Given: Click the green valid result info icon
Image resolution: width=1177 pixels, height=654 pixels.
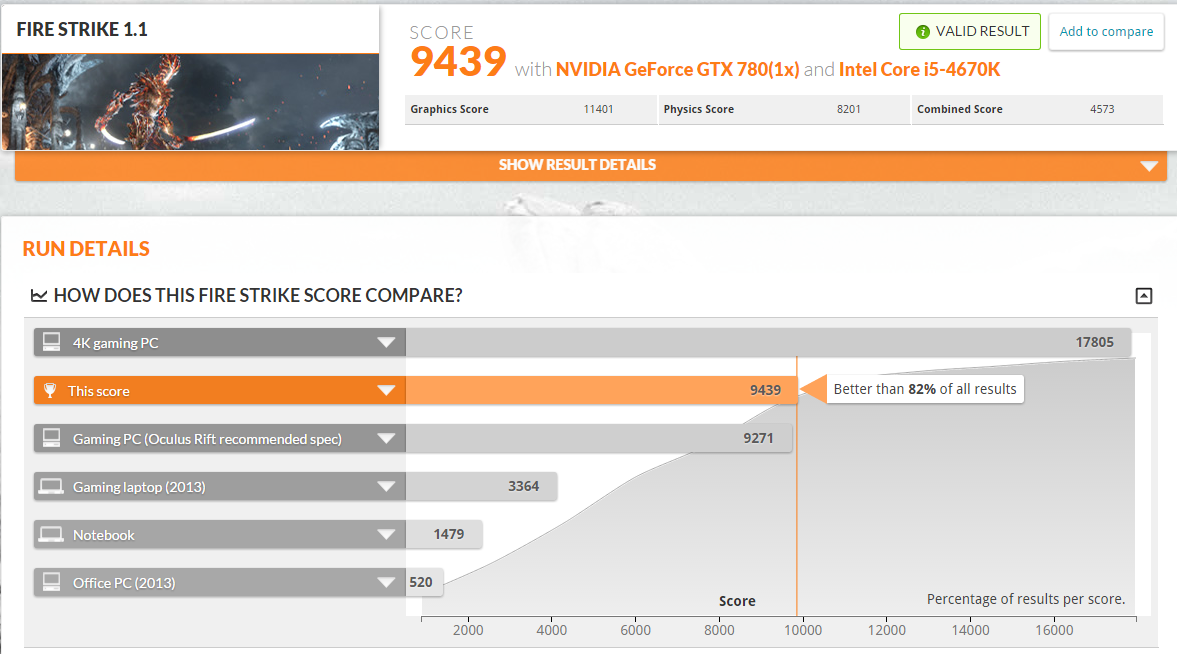Looking at the screenshot, I should coord(923,32).
